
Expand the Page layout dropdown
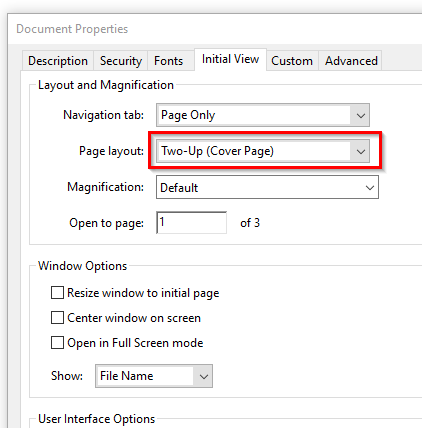(263, 151)
